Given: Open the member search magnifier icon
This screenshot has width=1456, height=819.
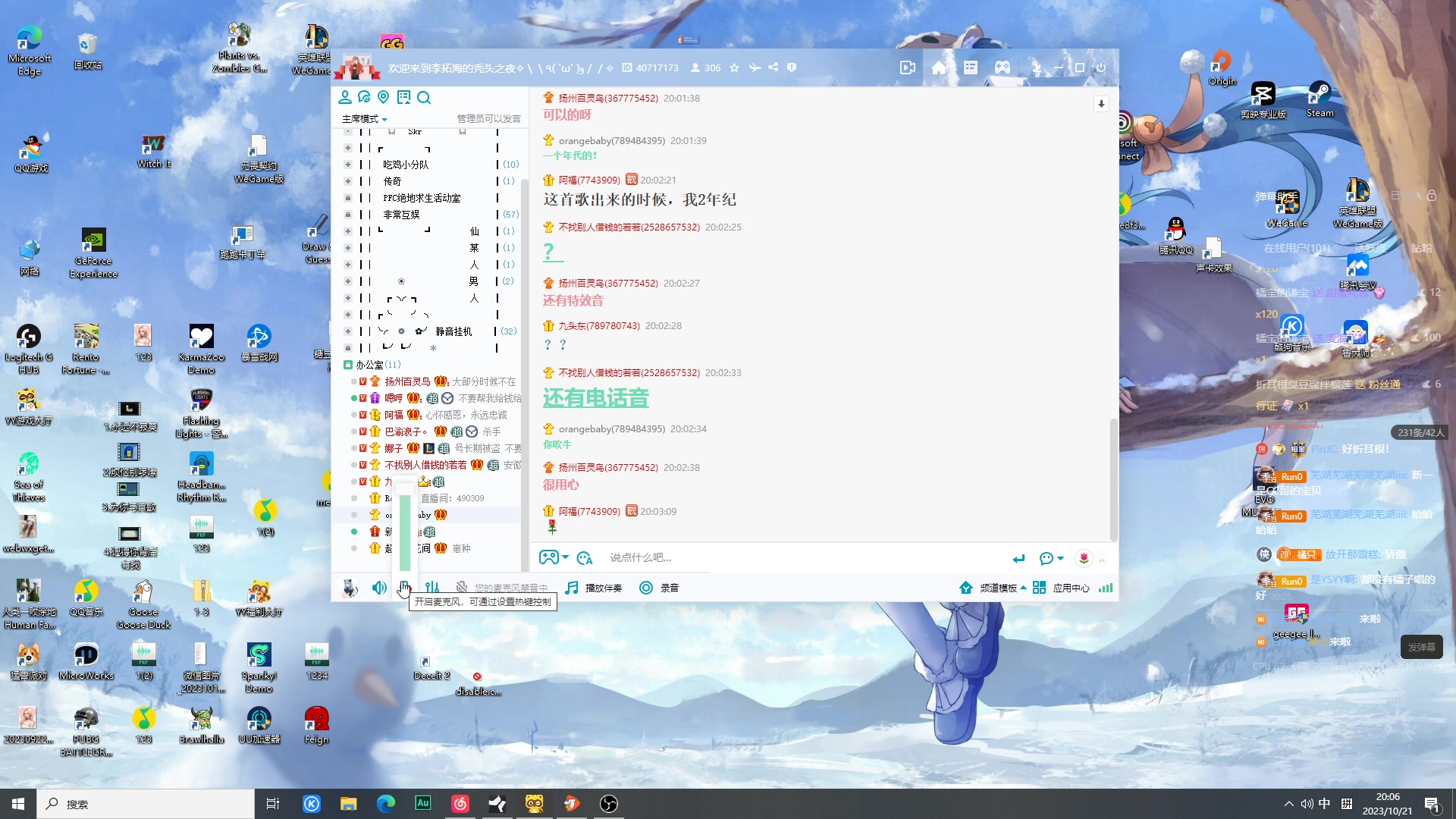Looking at the screenshot, I should coord(425,98).
